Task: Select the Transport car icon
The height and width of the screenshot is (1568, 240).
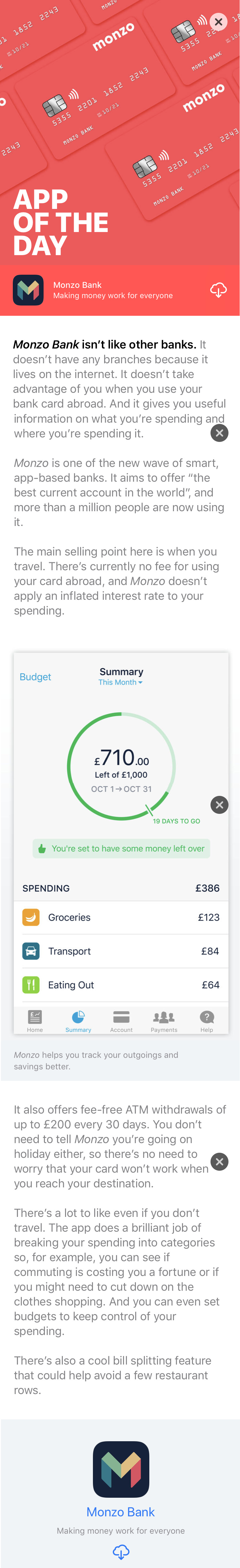Action: pyautogui.click(x=31, y=951)
